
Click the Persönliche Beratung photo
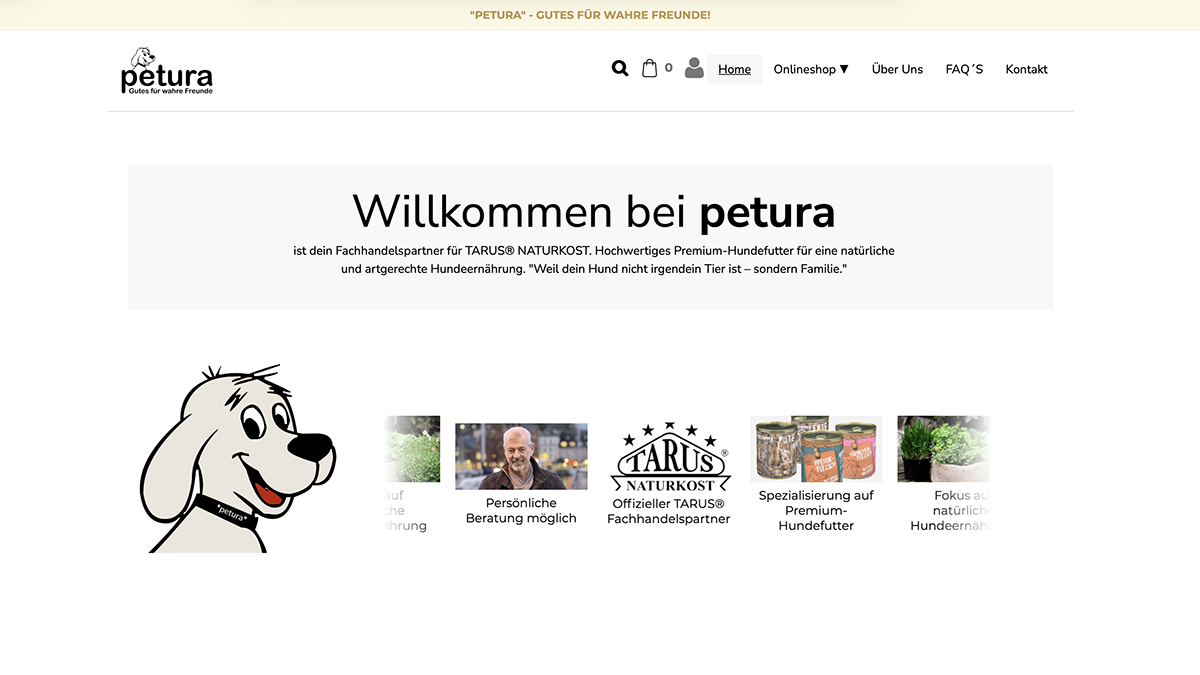pyautogui.click(x=521, y=454)
